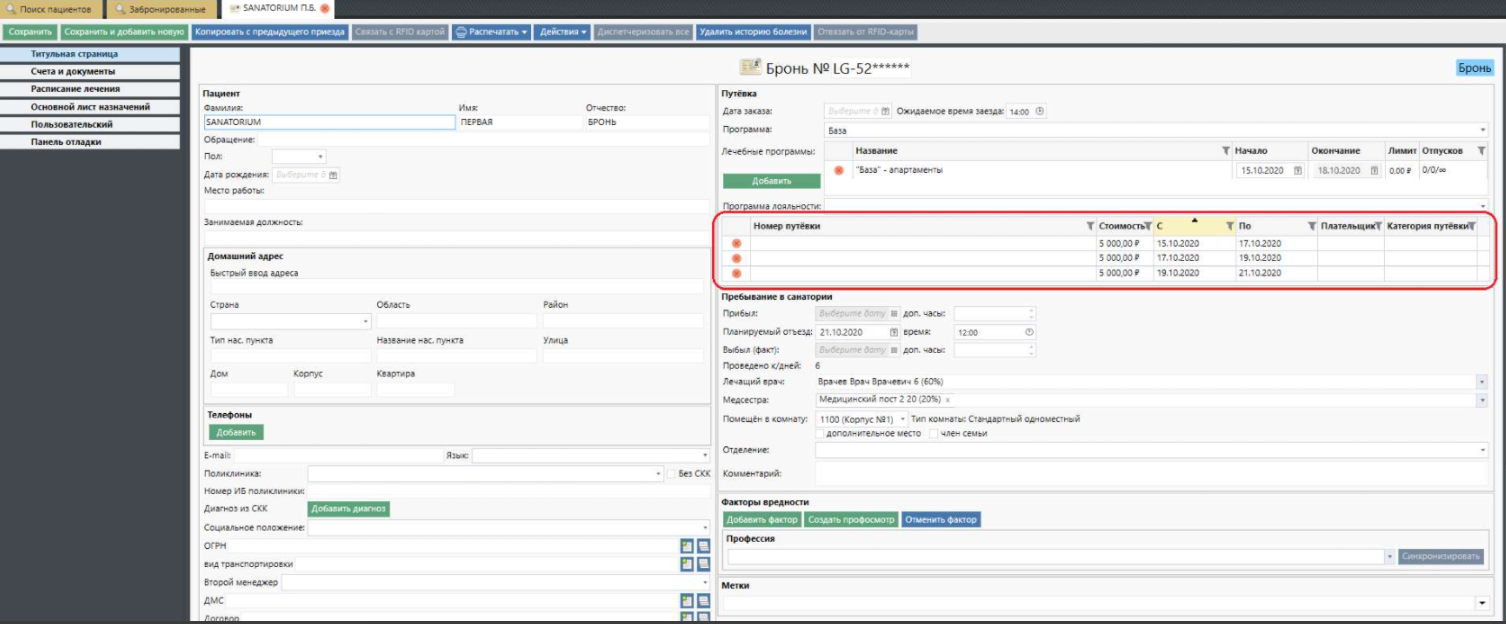Click first icon button in ОГРН row
This screenshot has width=1506, height=624.
click(687, 546)
